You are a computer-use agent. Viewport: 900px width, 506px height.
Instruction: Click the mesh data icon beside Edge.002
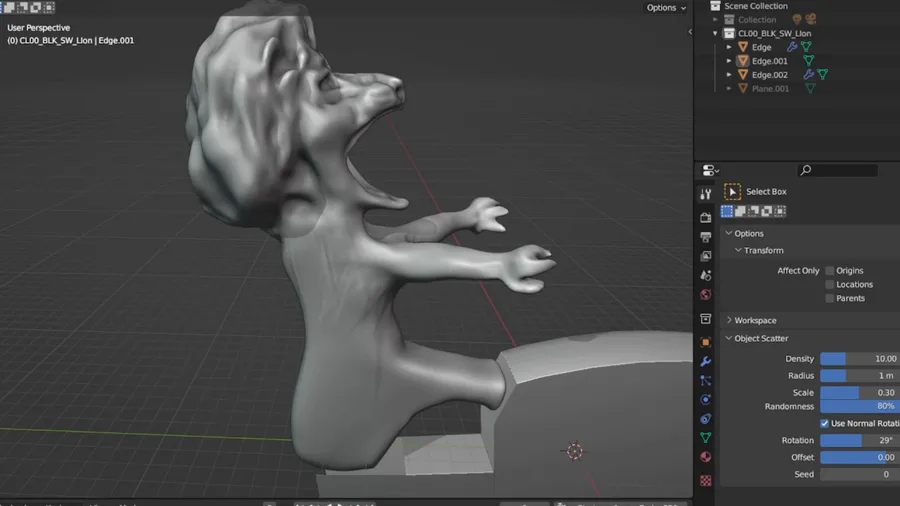(823, 74)
